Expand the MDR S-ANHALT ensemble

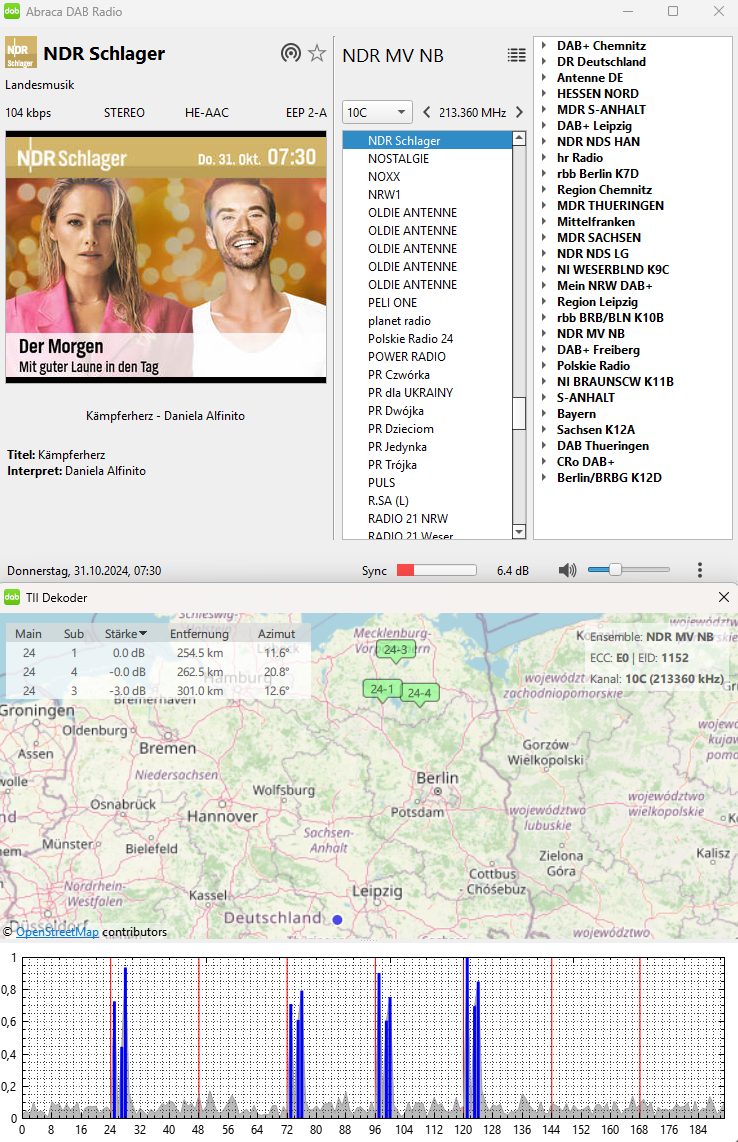point(544,109)
